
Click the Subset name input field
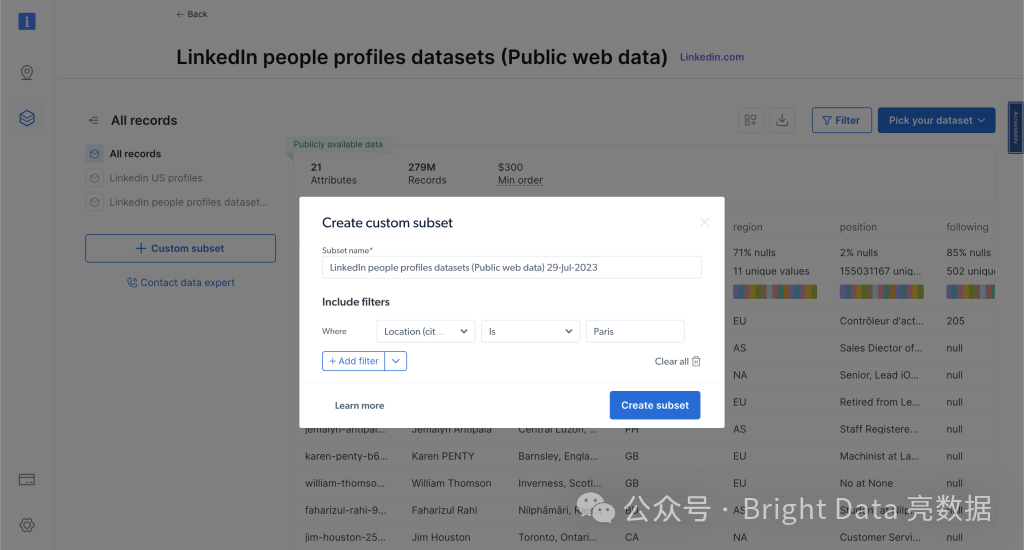511,268
